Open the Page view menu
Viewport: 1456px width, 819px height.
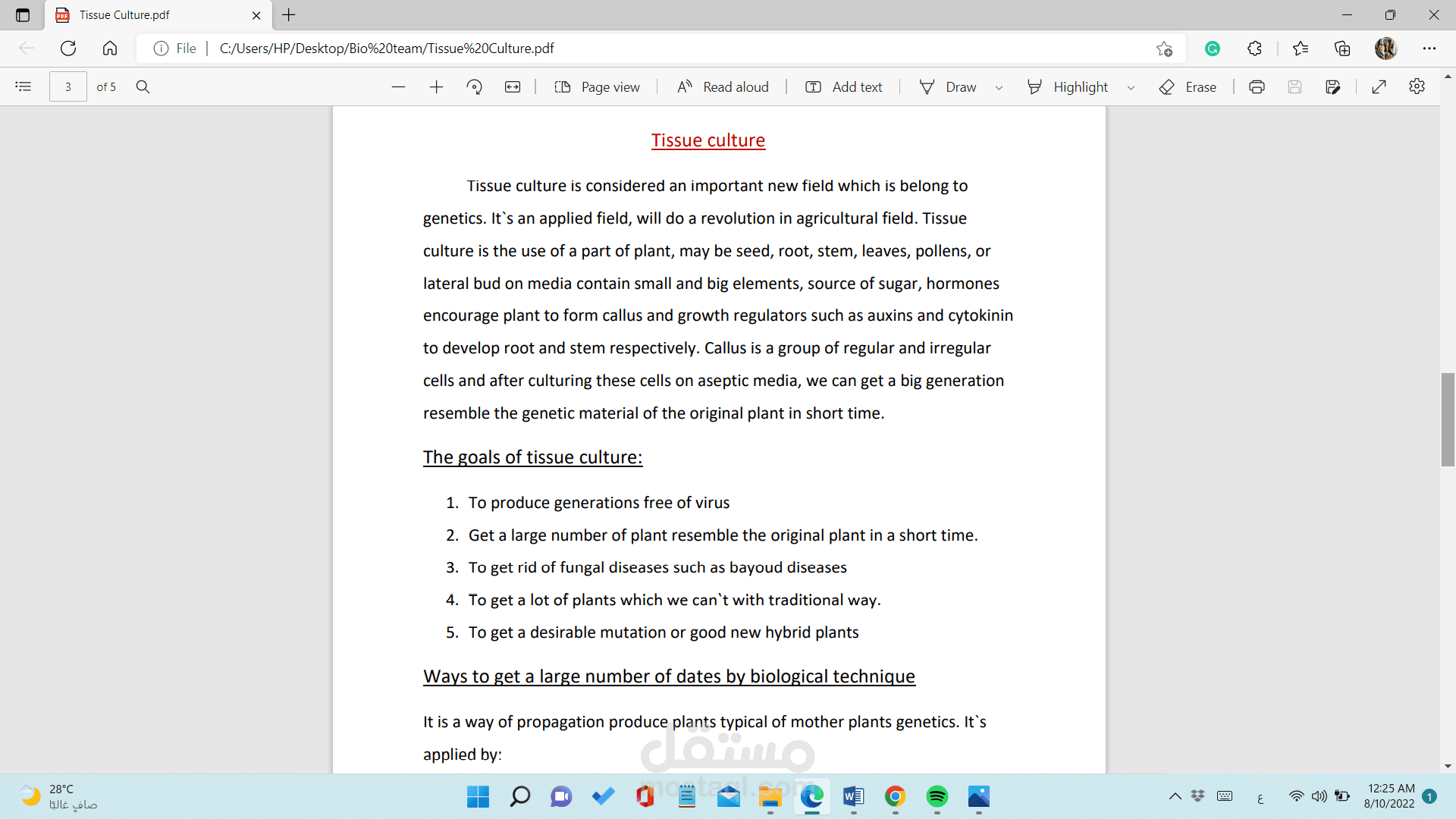coord(597,87)
